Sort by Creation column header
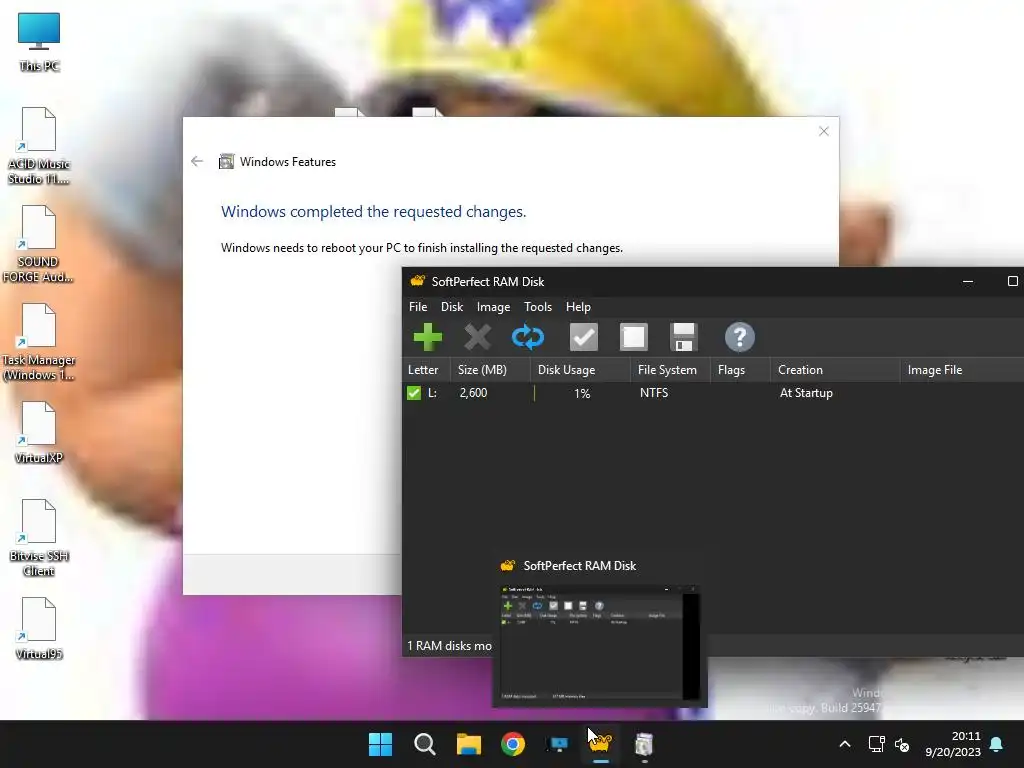The width and height of the screenshot is (1024, 768). 835,370
